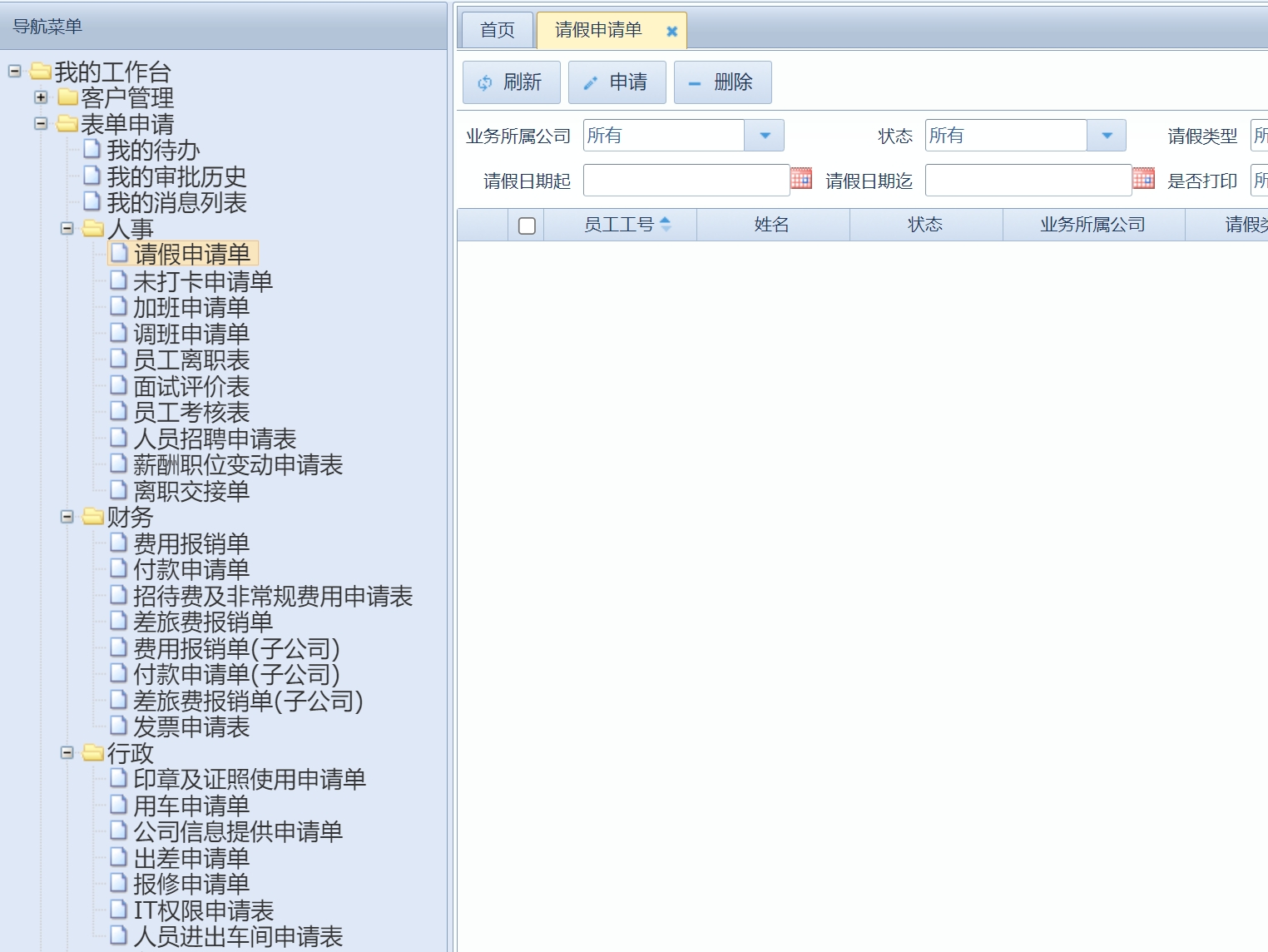This screenshot has width=1268, height=952.
Task: Open 费用报销单(子公司) in the tree
Action: click(236, 648)
